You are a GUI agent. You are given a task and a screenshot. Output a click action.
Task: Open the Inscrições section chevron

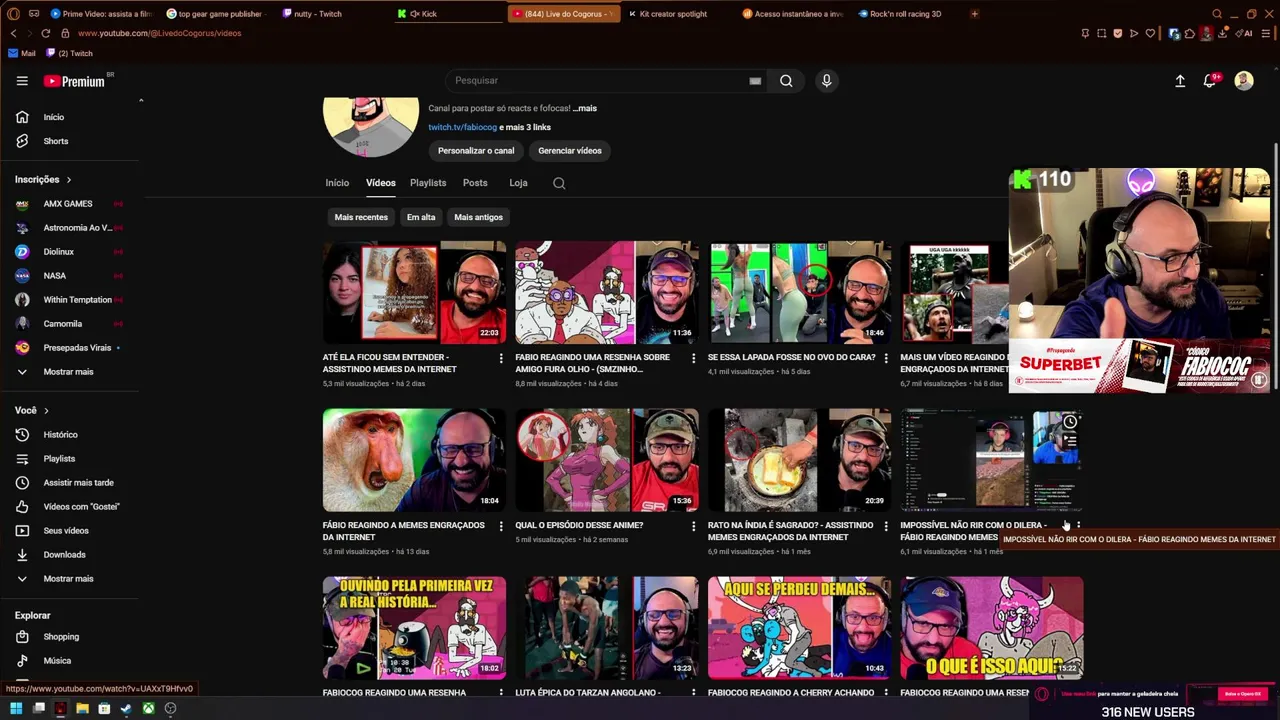point(69,180)
